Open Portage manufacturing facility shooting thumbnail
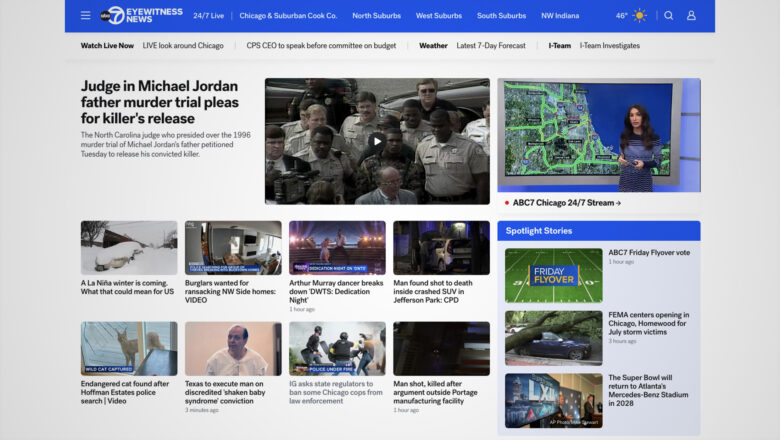 point(441,349)
